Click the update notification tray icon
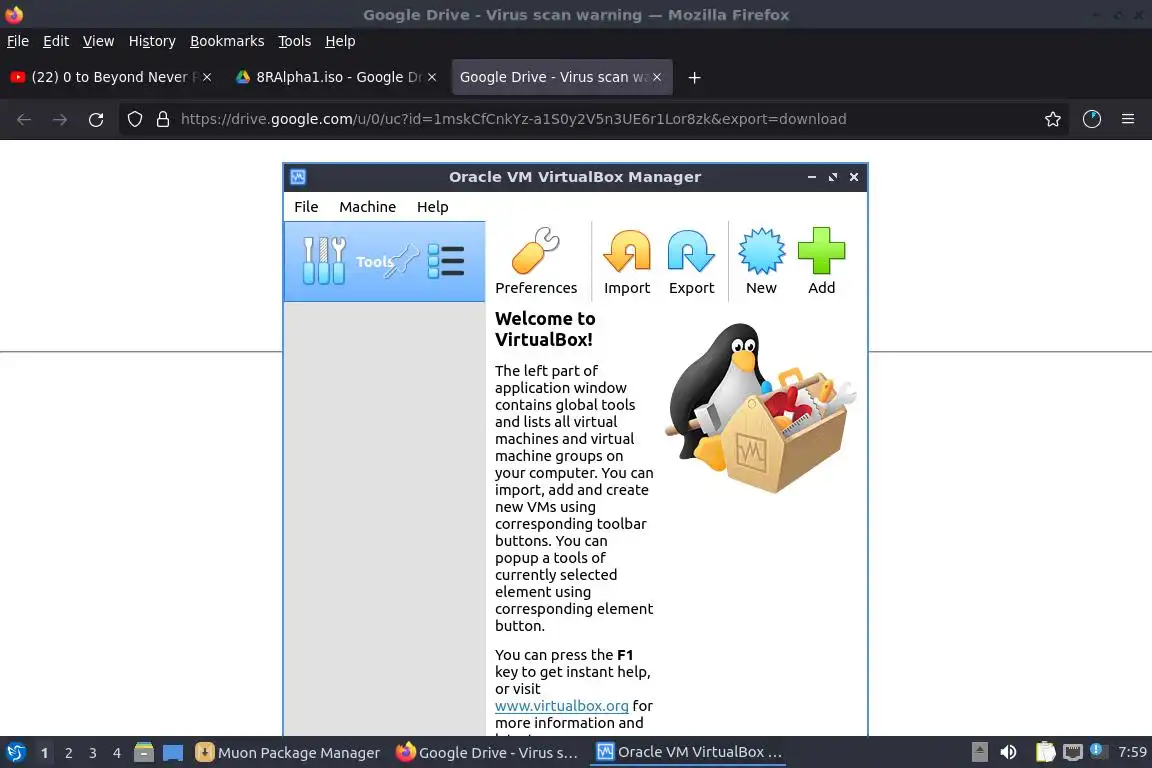 [1098, 750]
